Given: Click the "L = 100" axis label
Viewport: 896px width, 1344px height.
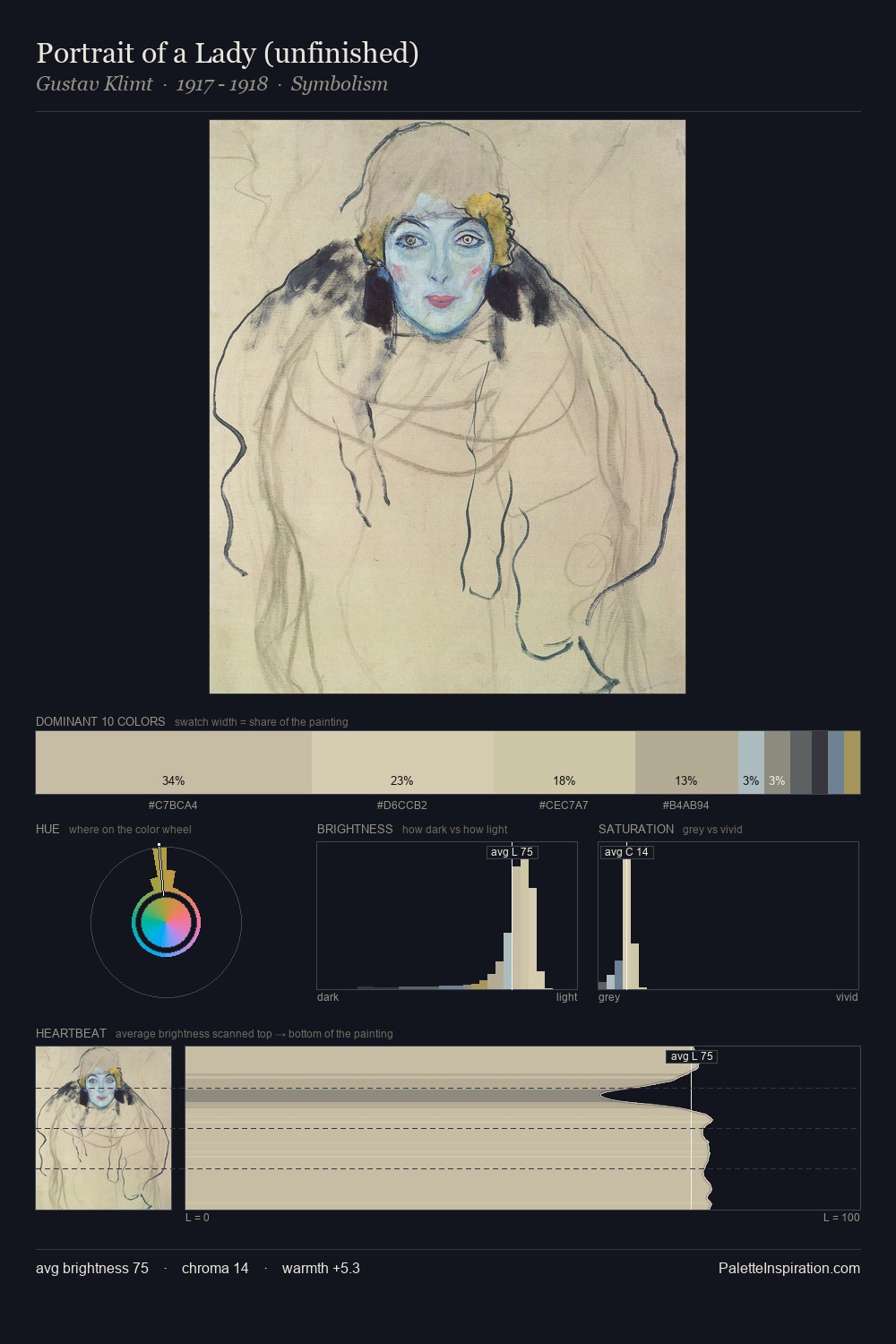Looking at the screenshot, I should pyautogui.click(x=841, y=1218).
